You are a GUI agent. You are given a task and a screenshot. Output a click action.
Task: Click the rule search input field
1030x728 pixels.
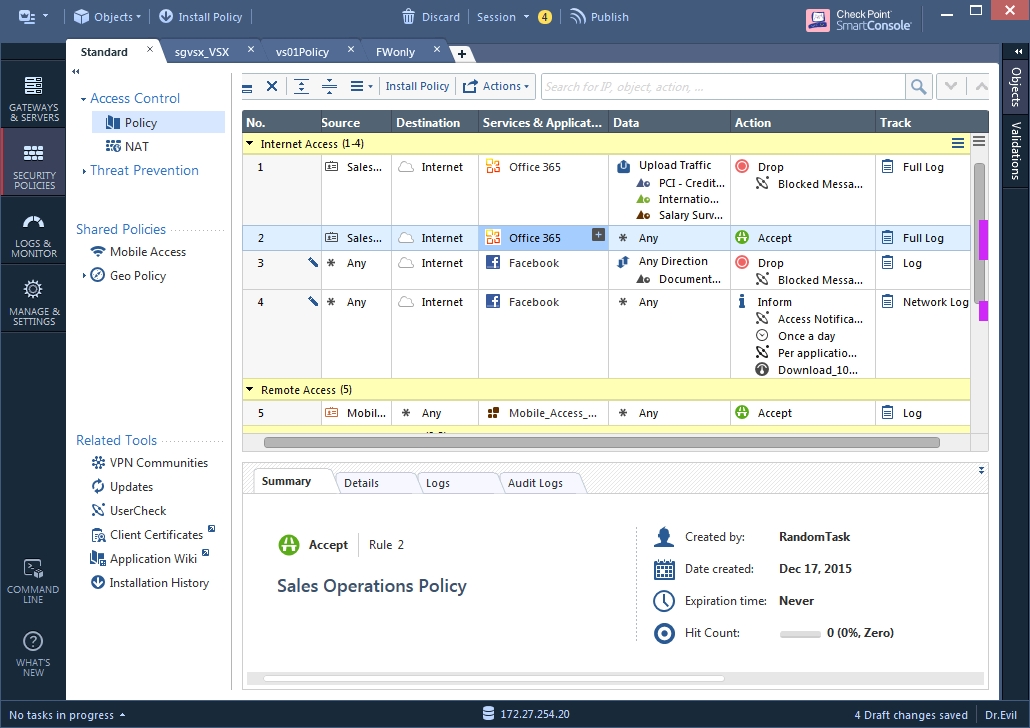(x=722, y=87)
